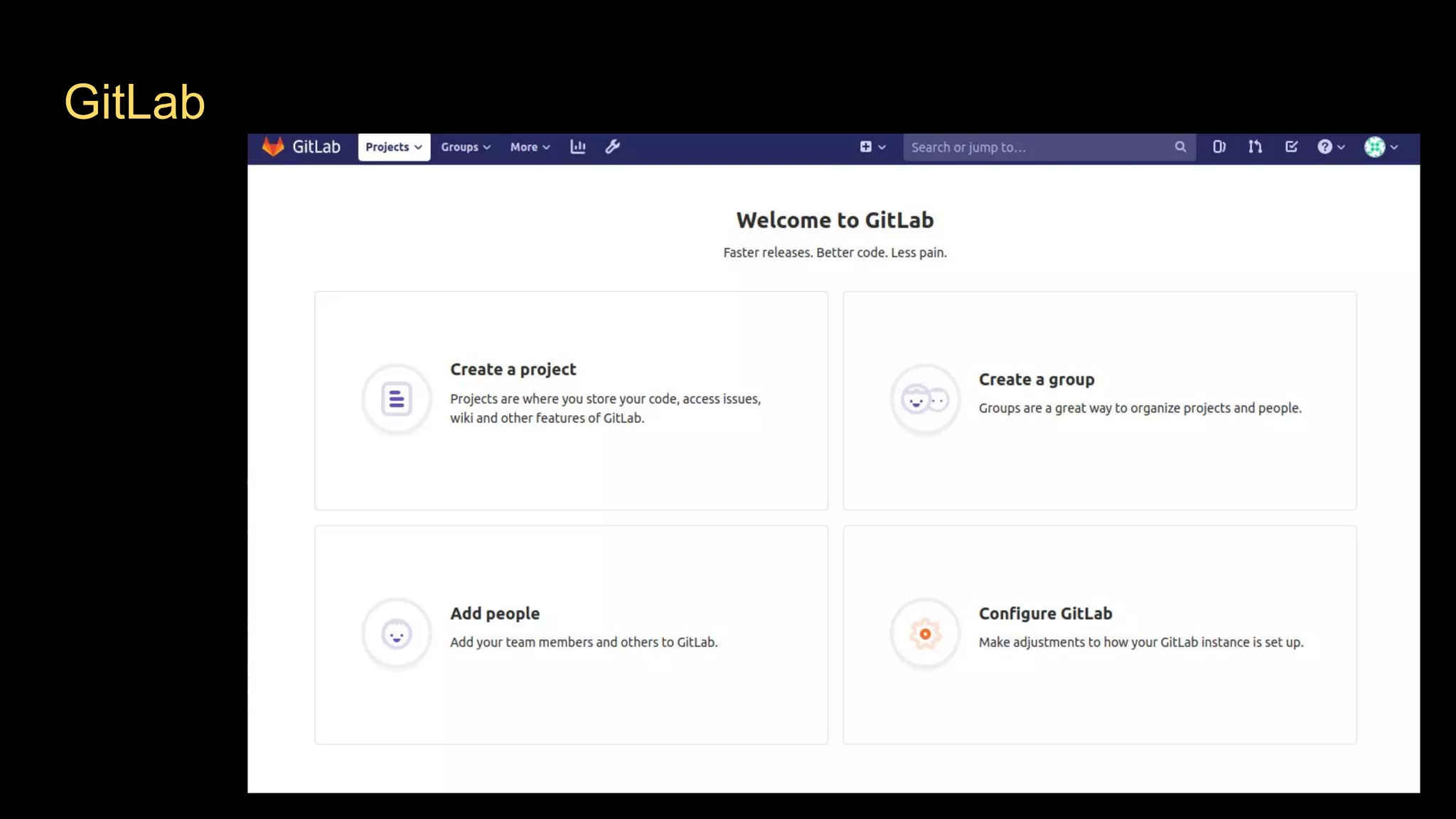Click the Welcome to GitLab heading
The width and height of the screenshot is (1456, 819).
pyautogui.click(x=835, y=220)
